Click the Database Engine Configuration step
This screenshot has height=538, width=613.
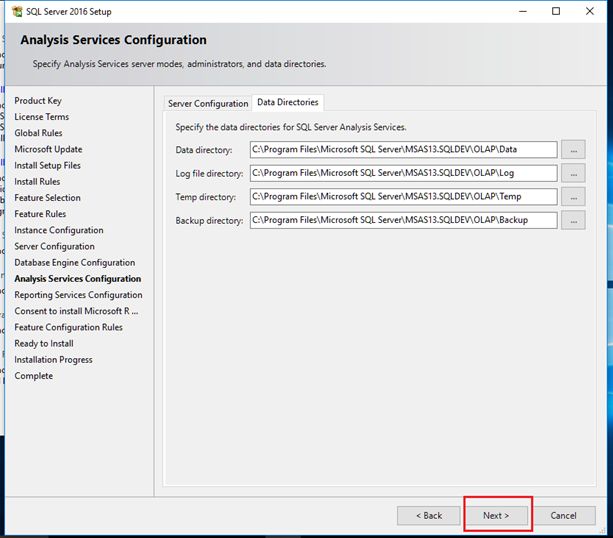coord(75,263)
